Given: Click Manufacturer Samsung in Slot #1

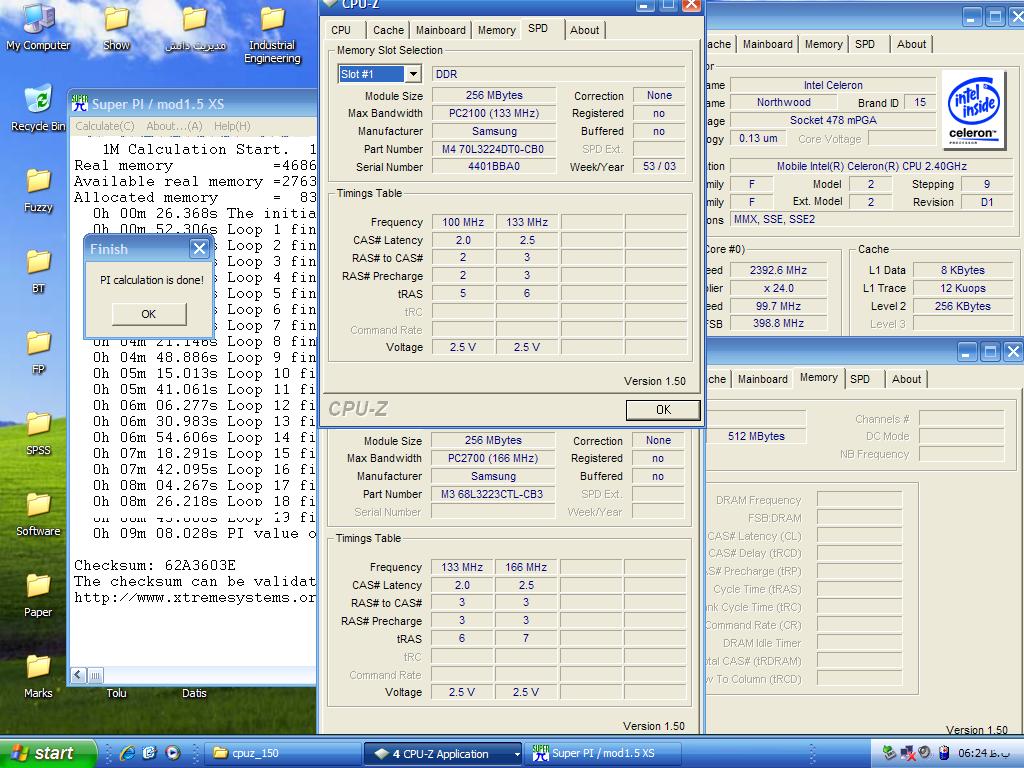Looking at the screenshot, I should pyautogui.click(x=494, y=131).
